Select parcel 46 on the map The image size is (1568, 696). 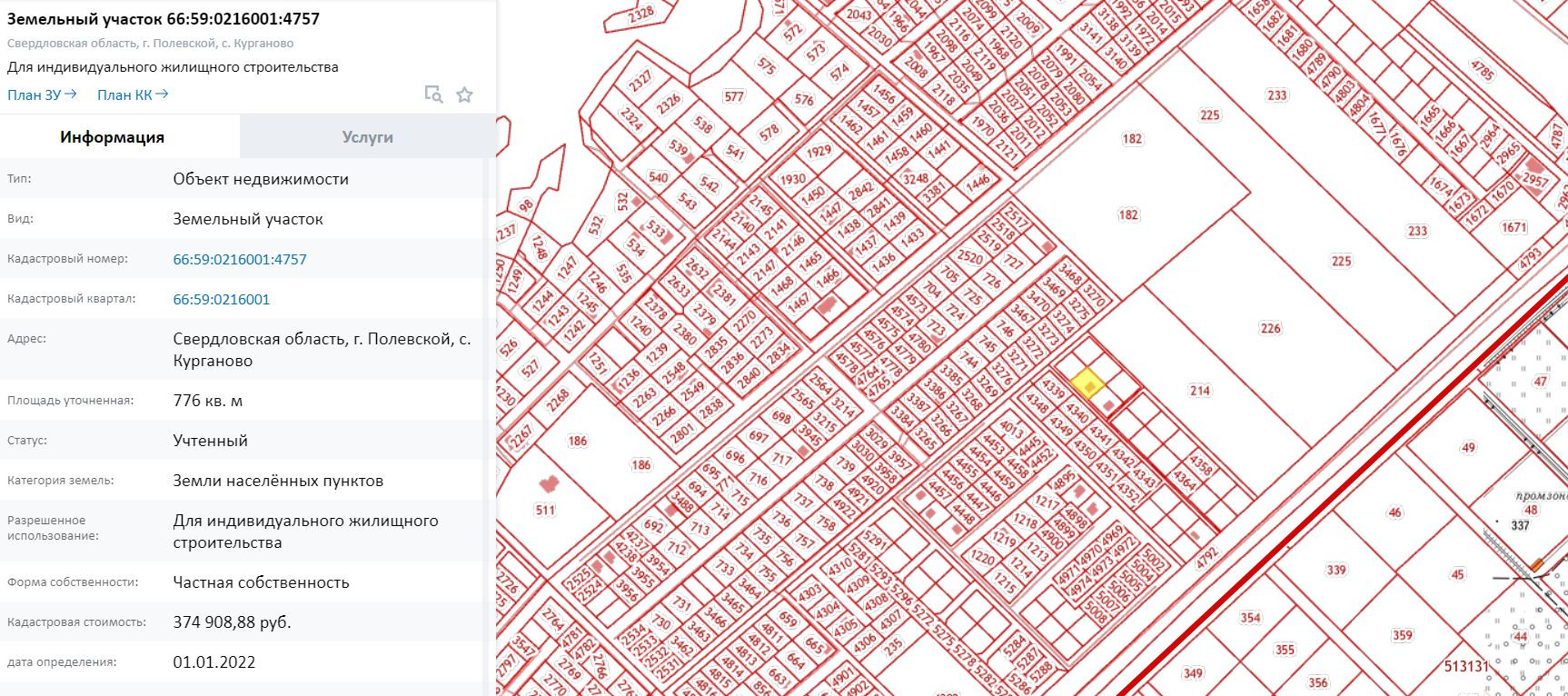[1395, 512]
